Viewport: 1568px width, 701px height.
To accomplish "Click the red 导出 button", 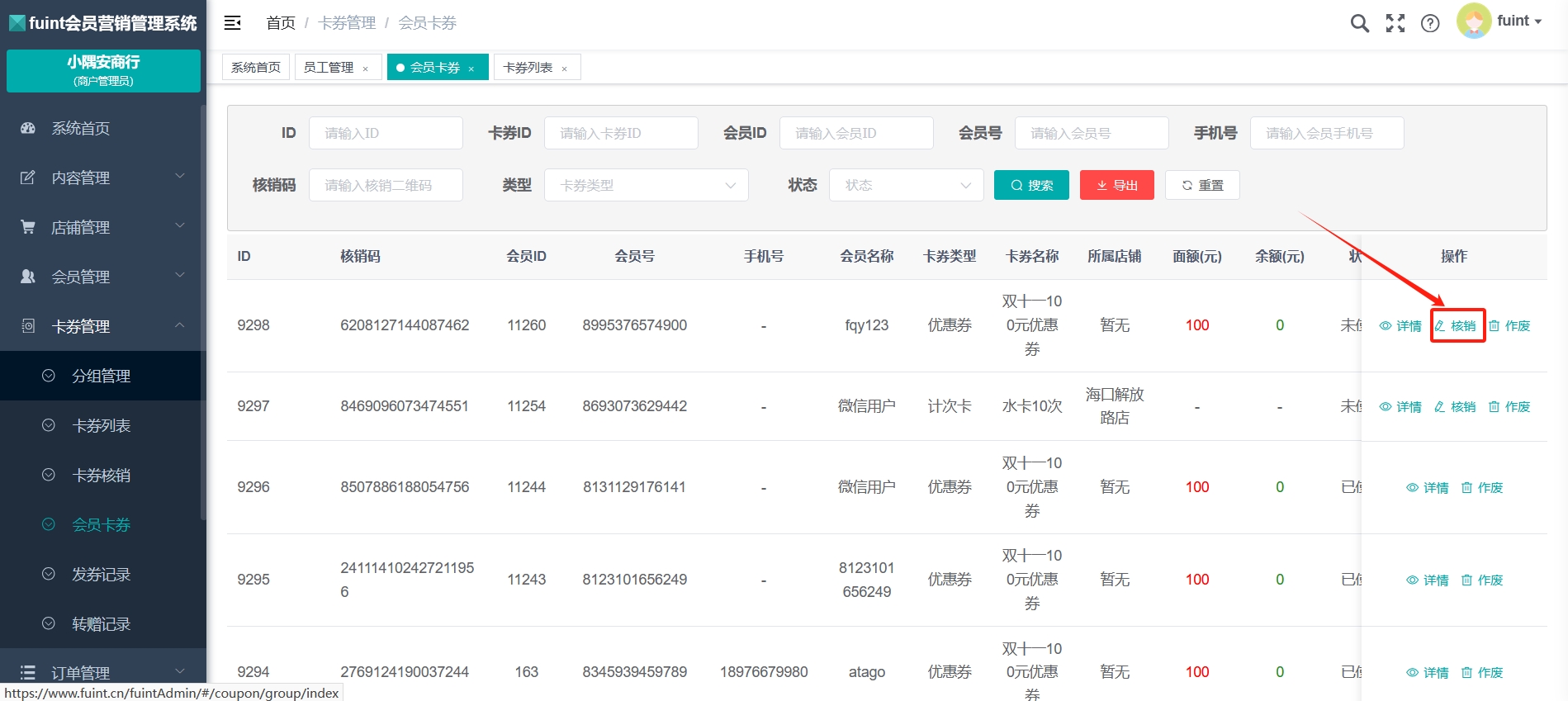I will (x=1116, y=185).
